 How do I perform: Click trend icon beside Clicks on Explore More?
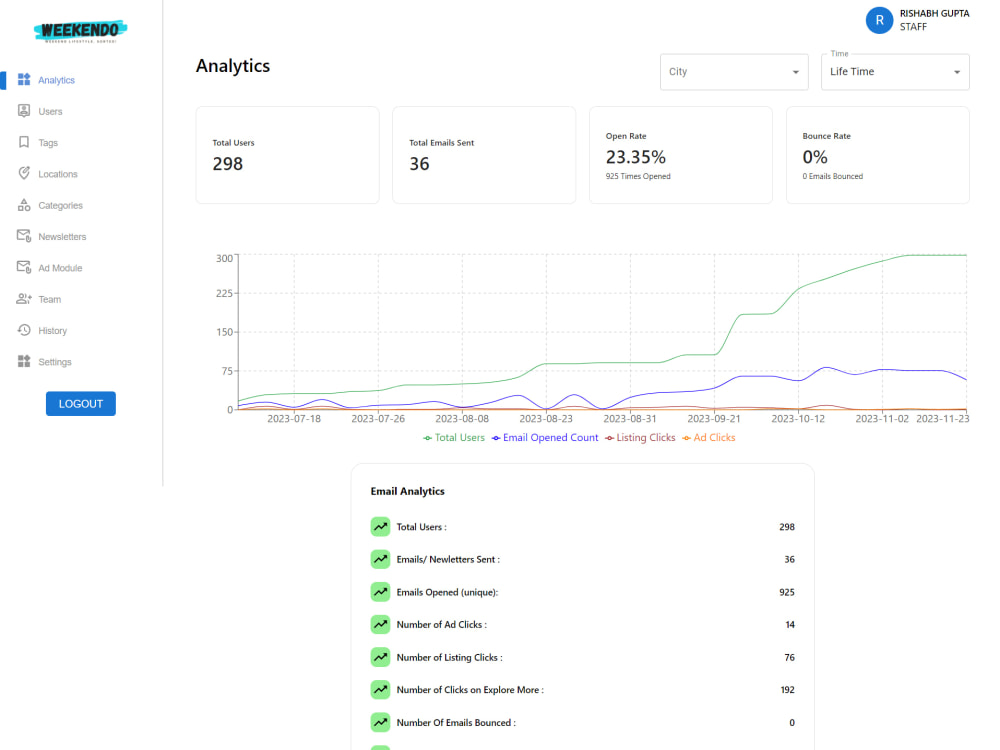(x=380, y=689)
